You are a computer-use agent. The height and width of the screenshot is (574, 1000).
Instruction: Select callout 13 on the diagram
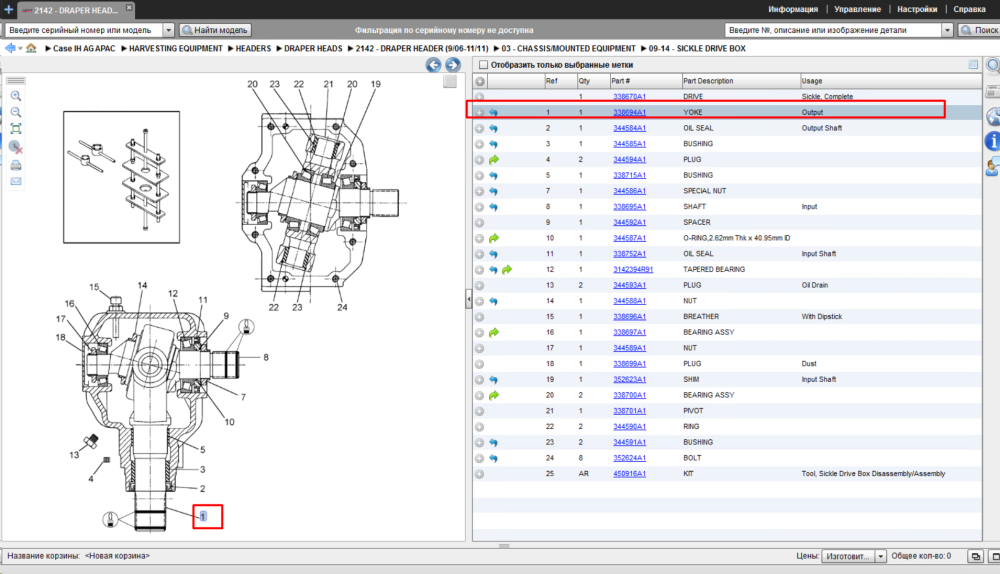click(74, 455)
